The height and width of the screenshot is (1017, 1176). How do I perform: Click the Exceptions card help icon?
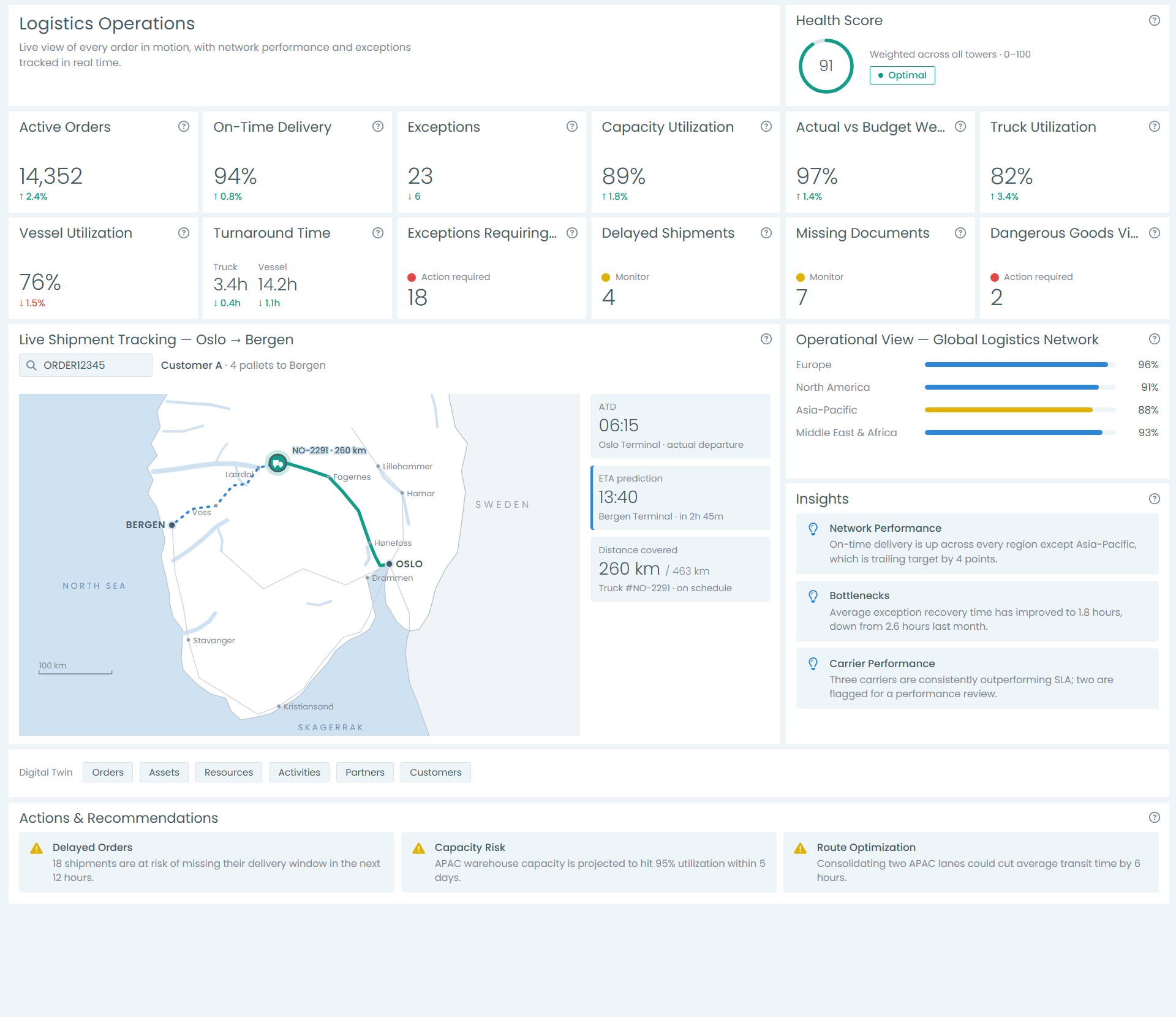click(x=572, y=126)
